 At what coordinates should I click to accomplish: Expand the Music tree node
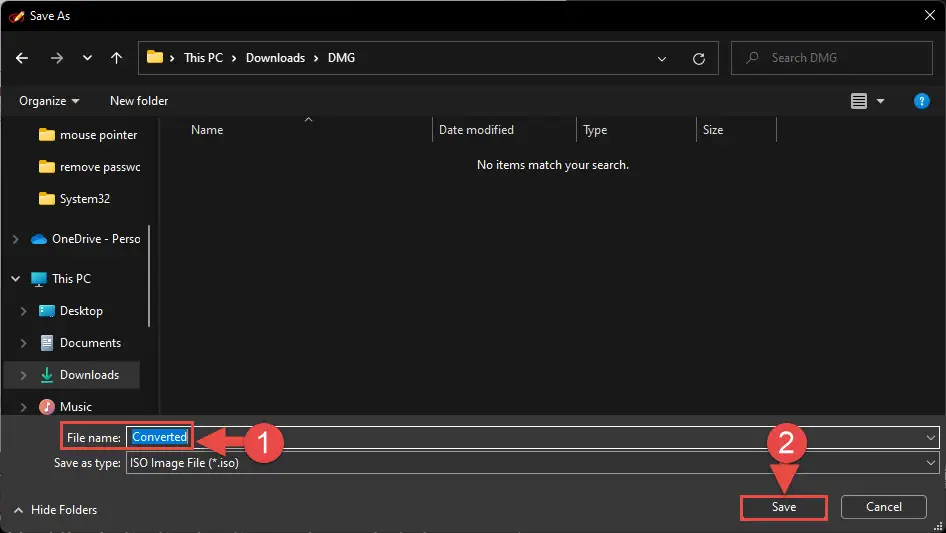coord(24,407)
